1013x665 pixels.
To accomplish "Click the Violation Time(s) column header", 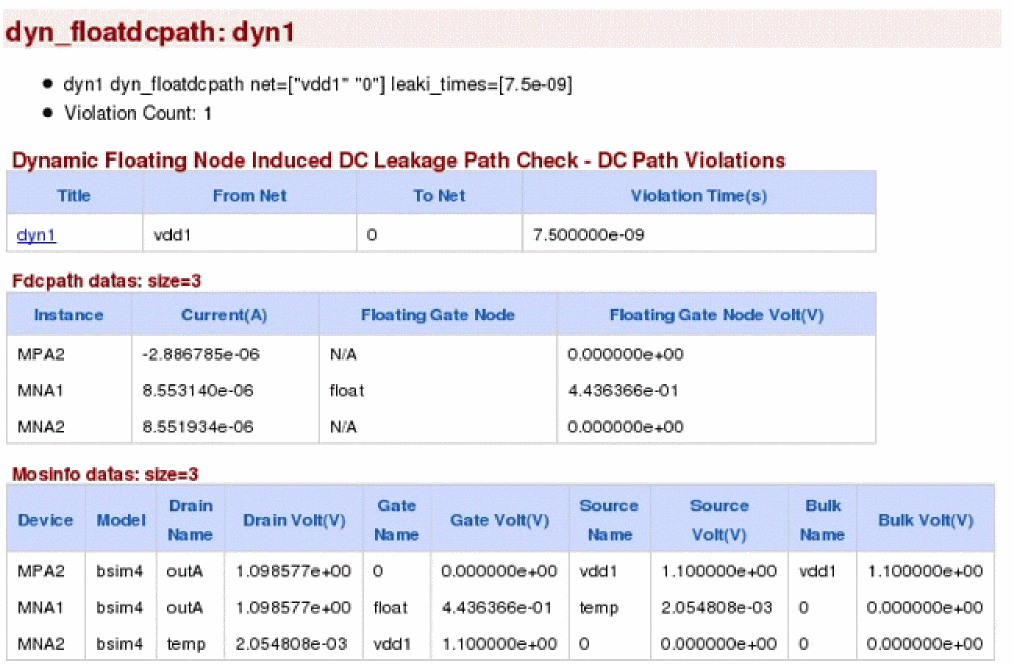I will tap(698, 196).
